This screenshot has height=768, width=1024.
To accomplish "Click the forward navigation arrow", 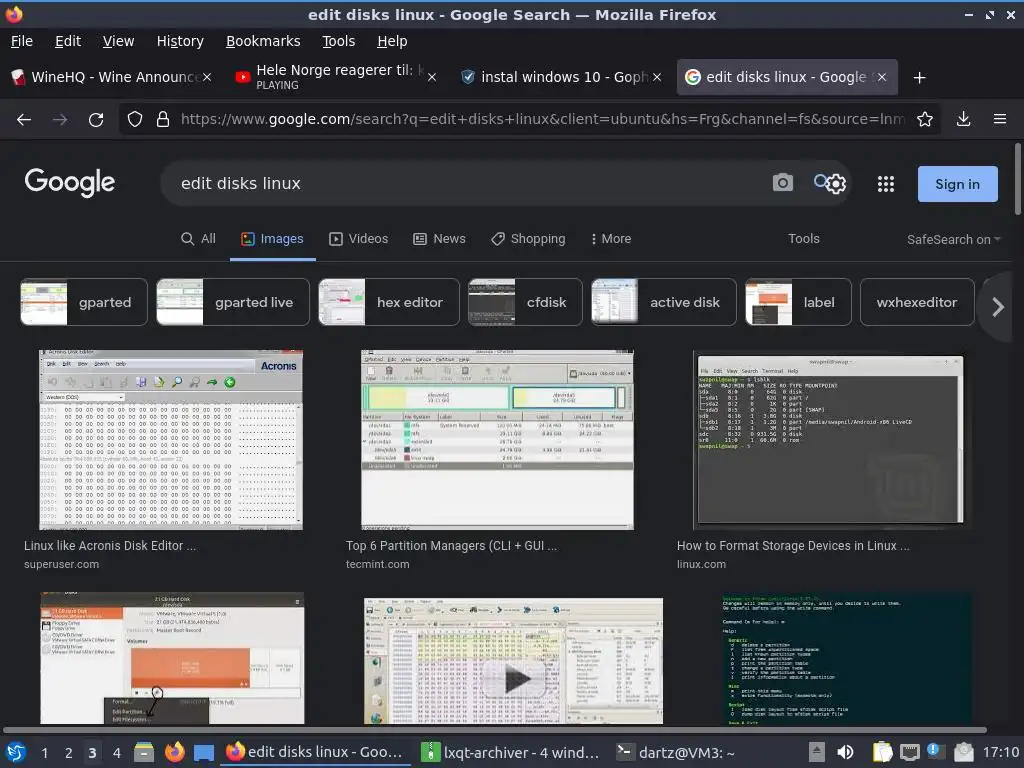I will (60, 120).
